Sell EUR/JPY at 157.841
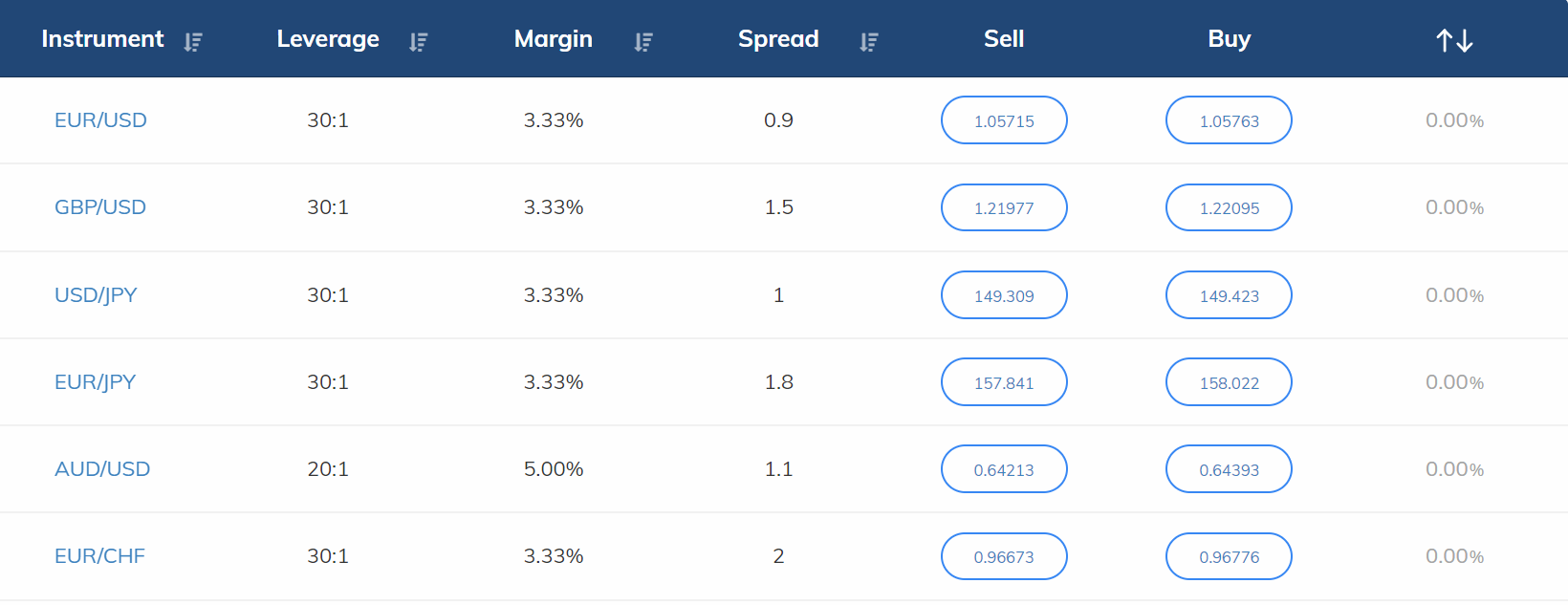The height and width of the screenshot is (605, 1568). tap(1004, 382)
